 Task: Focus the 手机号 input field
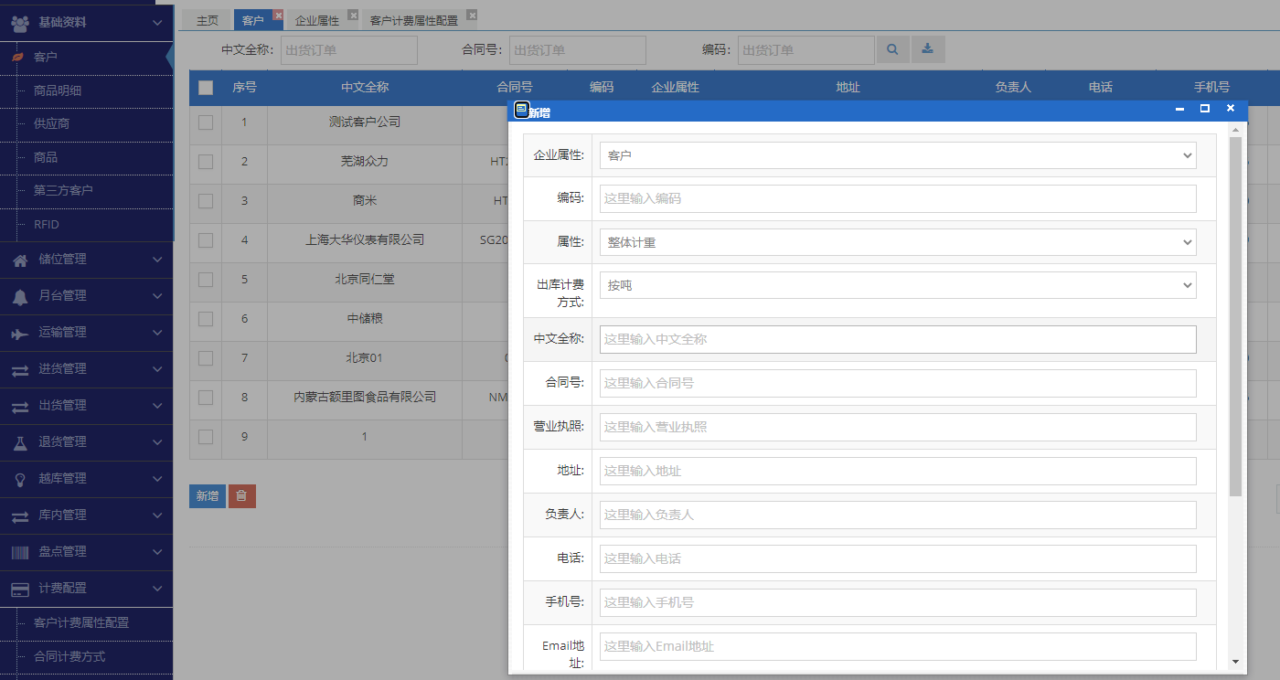pos(898,602)
